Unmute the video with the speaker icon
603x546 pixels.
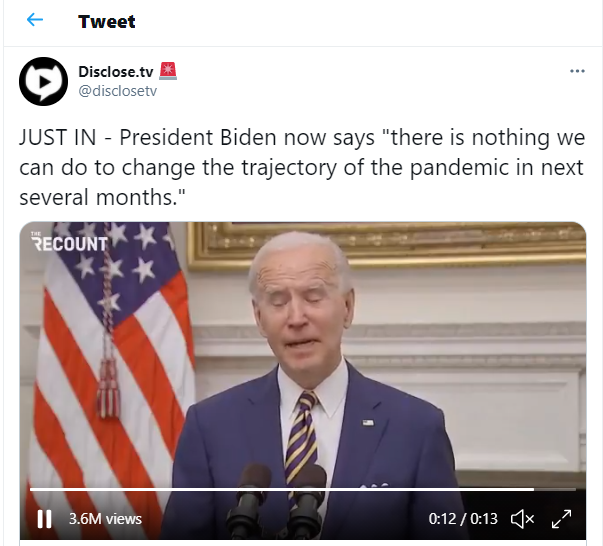522,519
